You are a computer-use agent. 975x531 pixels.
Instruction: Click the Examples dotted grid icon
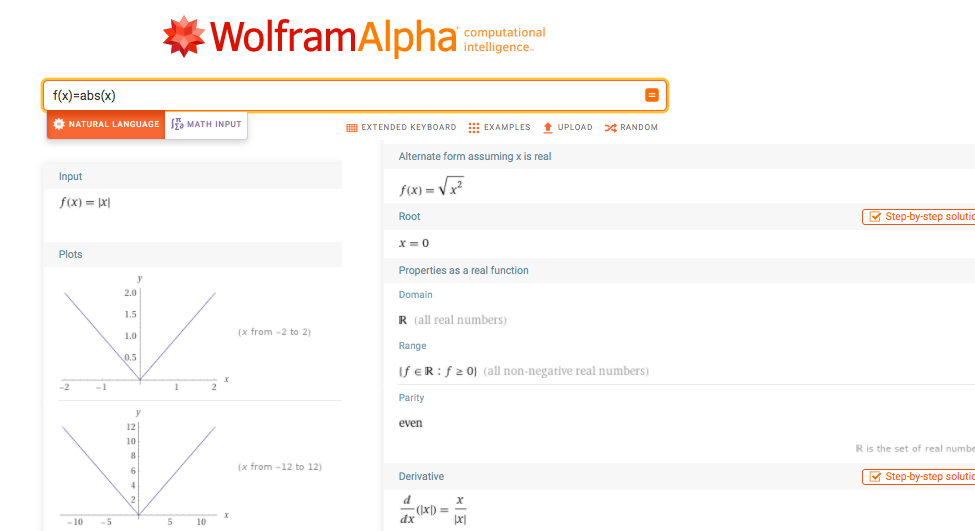click(x=474, y=128)
